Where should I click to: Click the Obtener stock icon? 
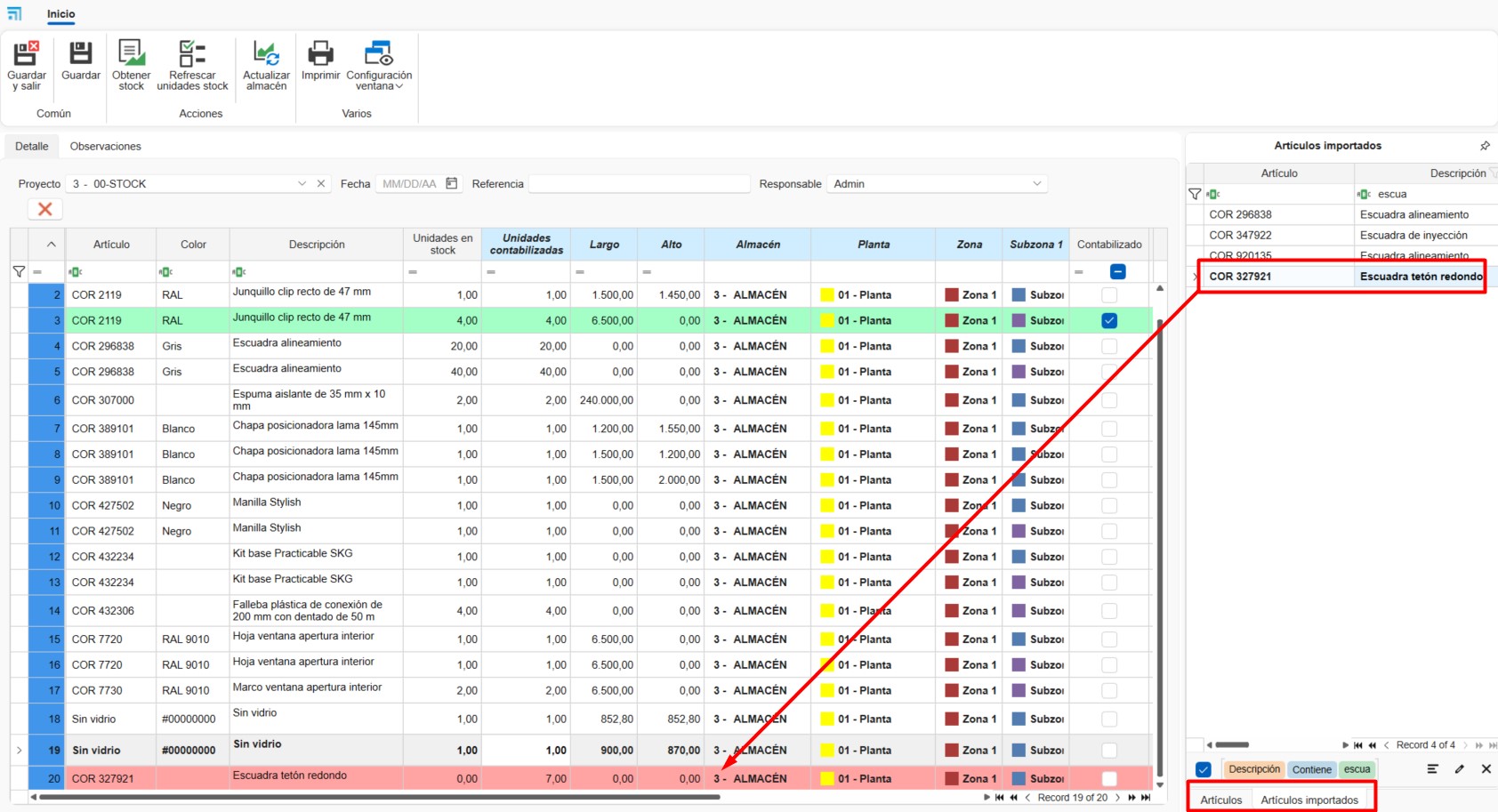pos(131,55)
